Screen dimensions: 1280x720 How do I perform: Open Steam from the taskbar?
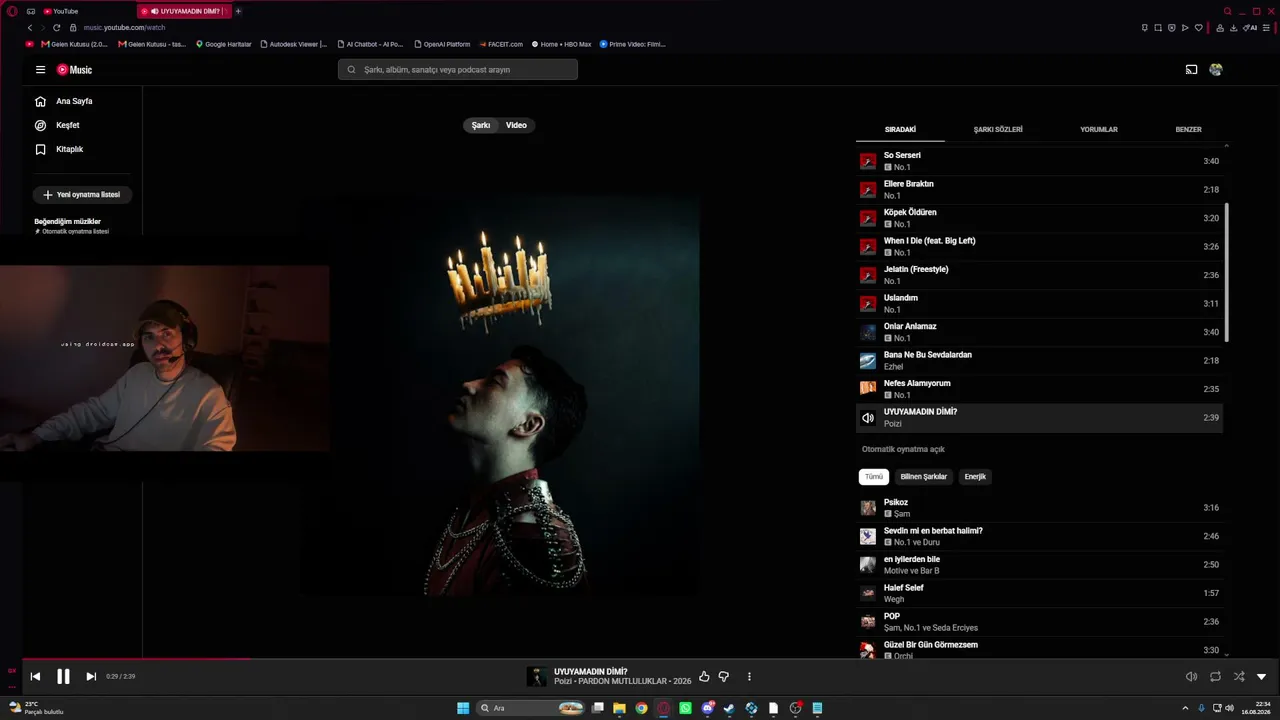coord(729,708)
